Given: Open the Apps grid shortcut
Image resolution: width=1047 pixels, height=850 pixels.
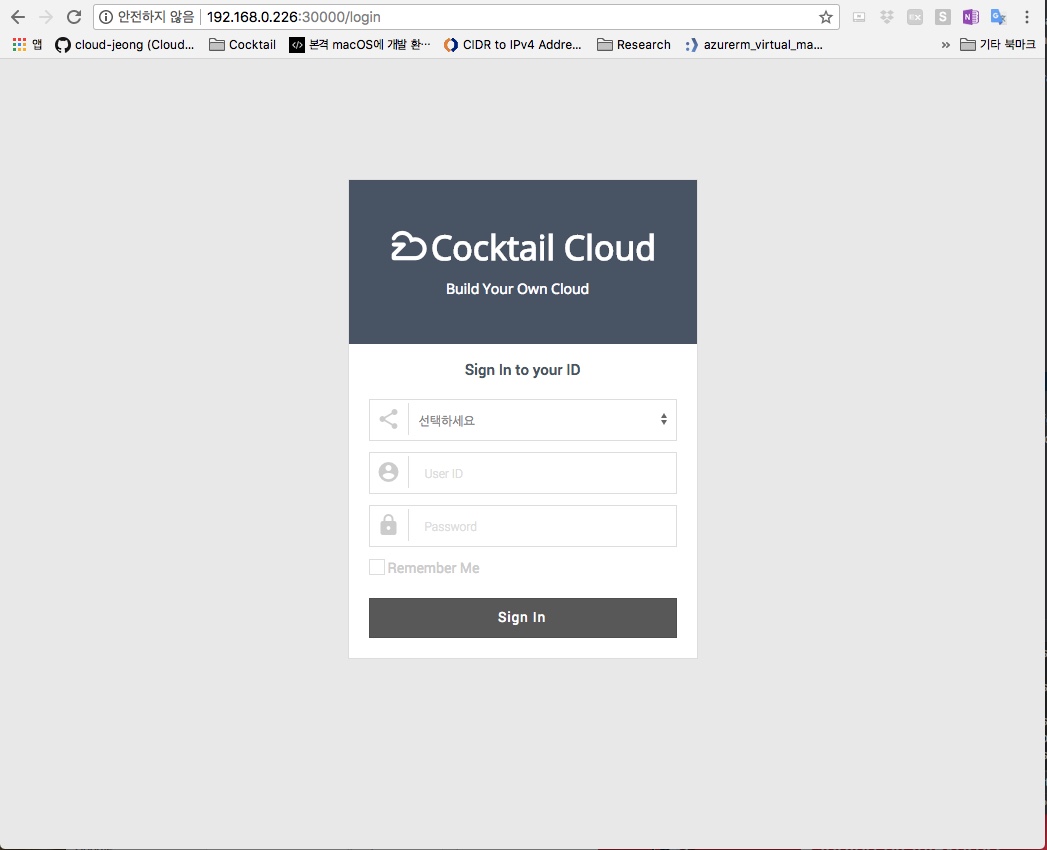Looking at the screenshot, I should (x=19, y=45).
